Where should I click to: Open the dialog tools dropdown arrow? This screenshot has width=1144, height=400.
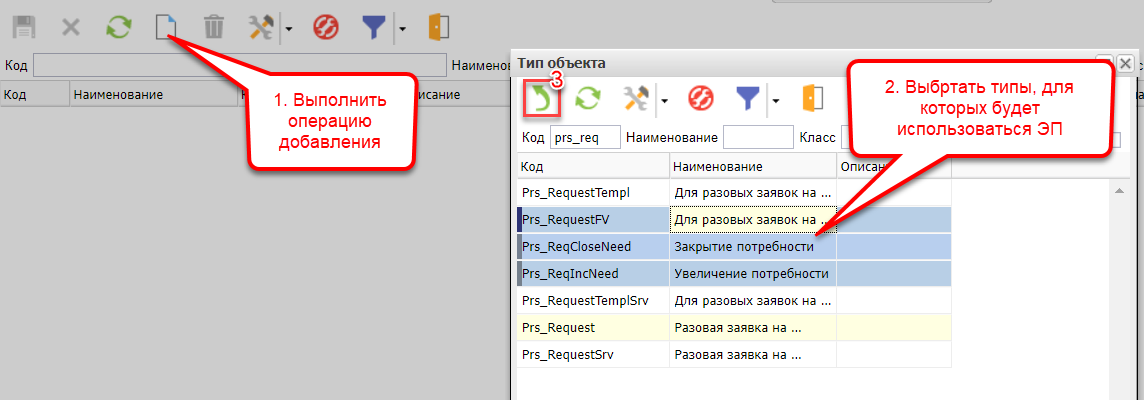point(663,99)
